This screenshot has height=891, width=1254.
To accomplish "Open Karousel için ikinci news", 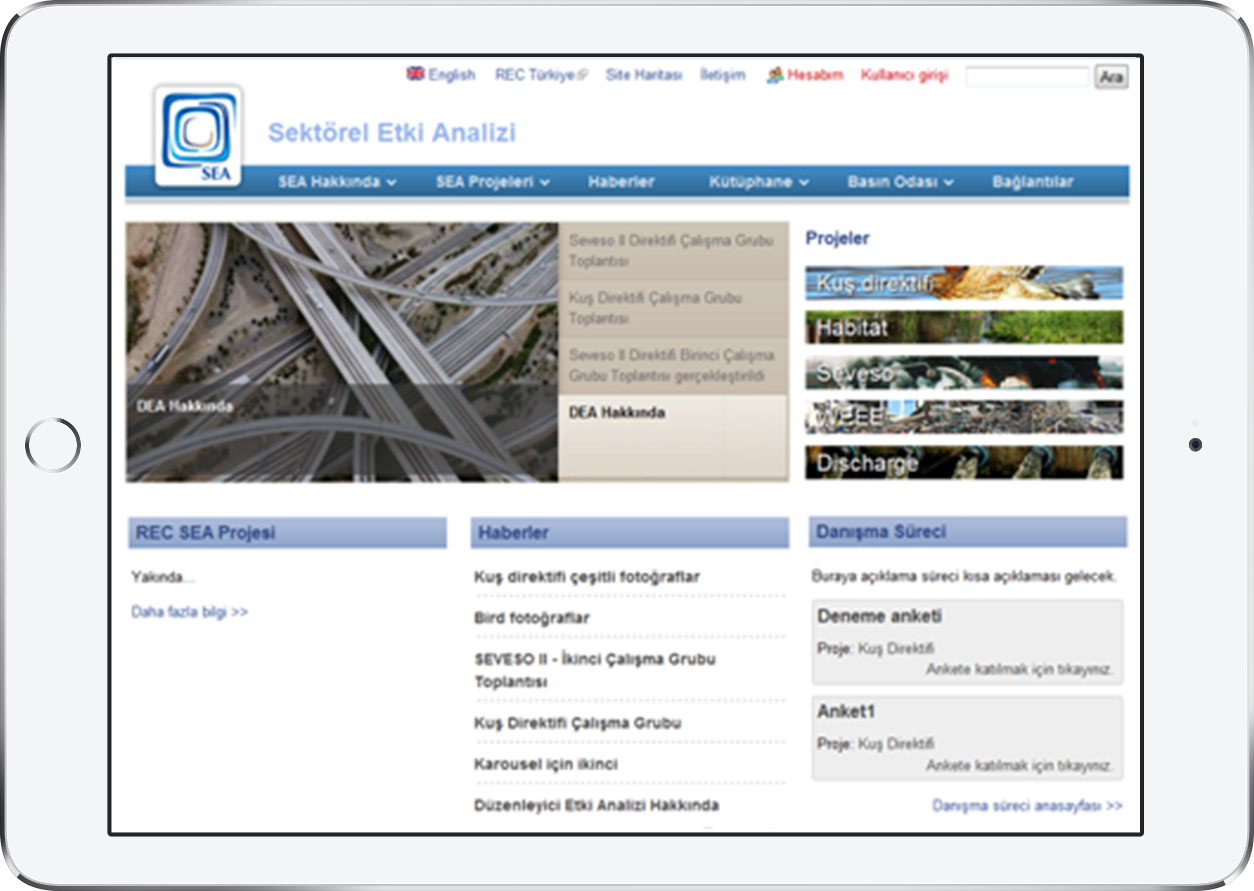I will point(546,764).
